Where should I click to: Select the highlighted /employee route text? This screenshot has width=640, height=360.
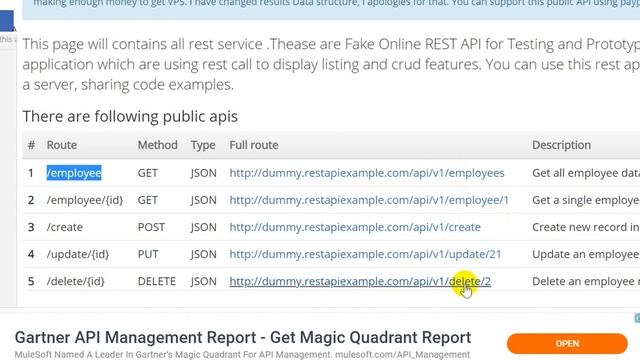coord(74,173)
